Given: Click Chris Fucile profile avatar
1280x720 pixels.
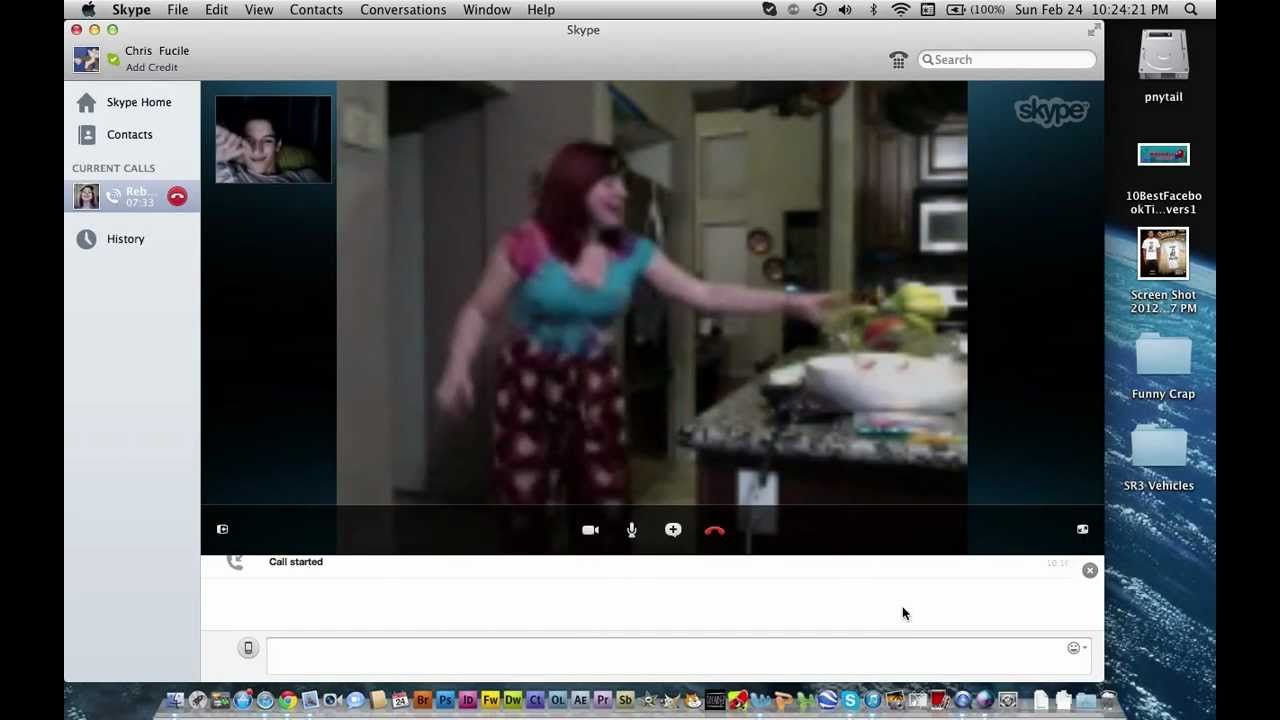Looking at the screenshot, I should pos(86,58).
